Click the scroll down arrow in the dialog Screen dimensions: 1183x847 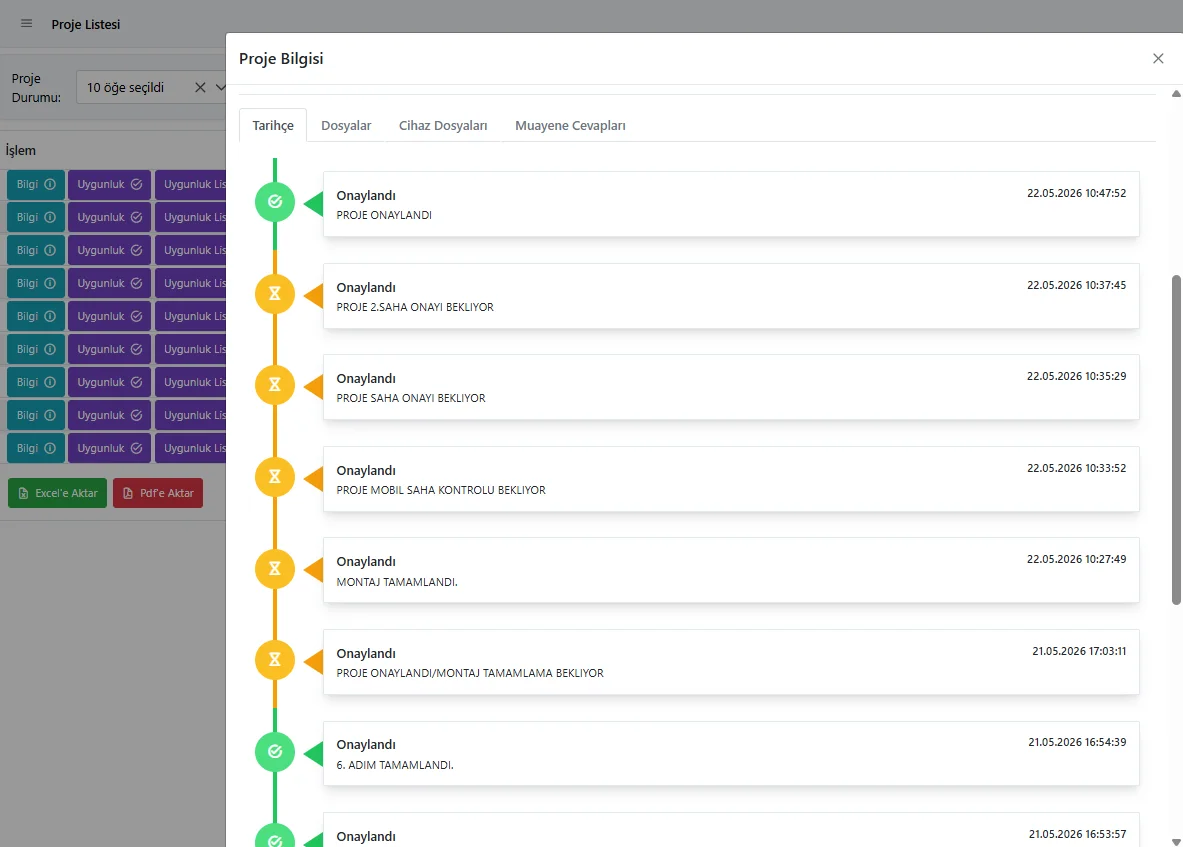point(1175,841)
